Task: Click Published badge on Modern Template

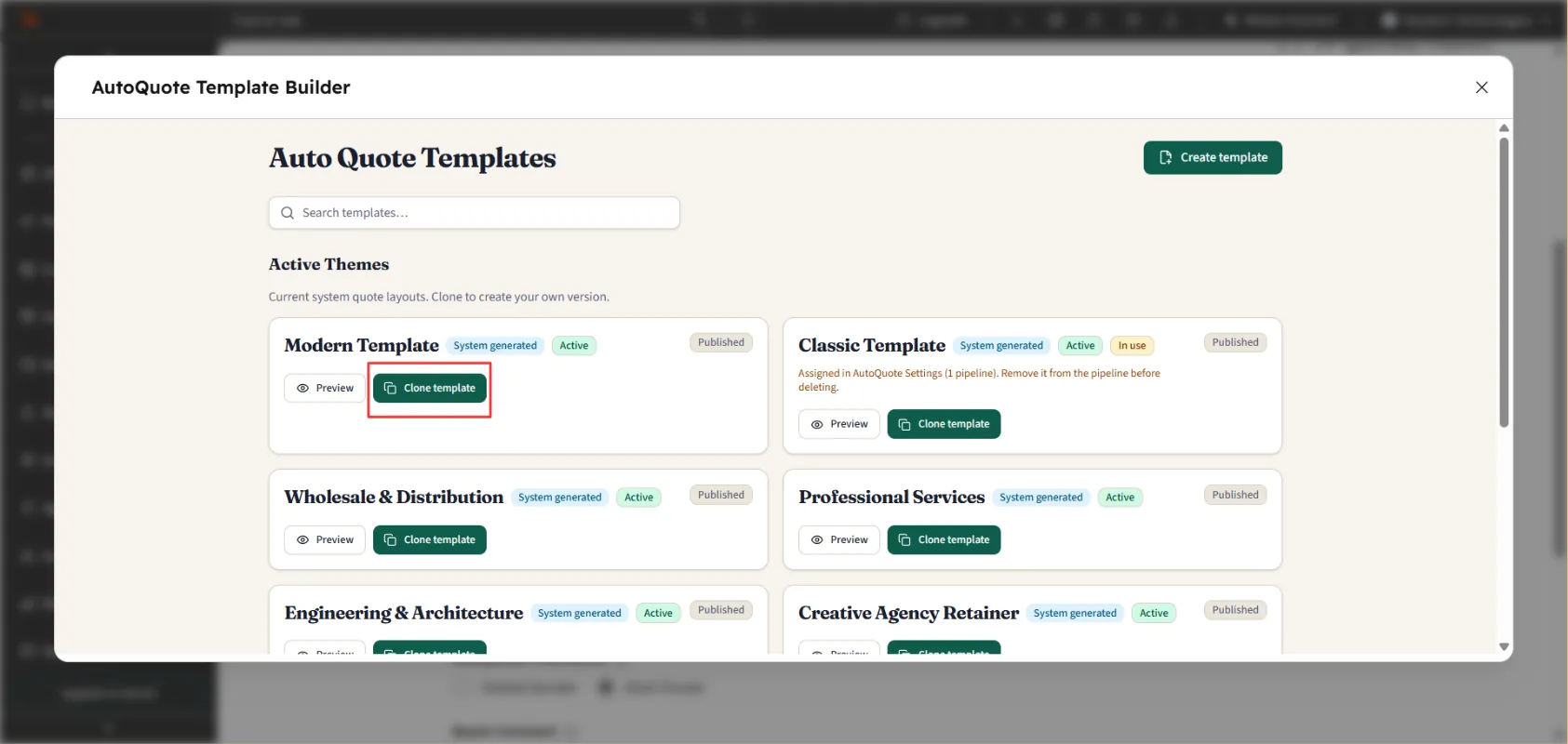Action: click(721, 342)
